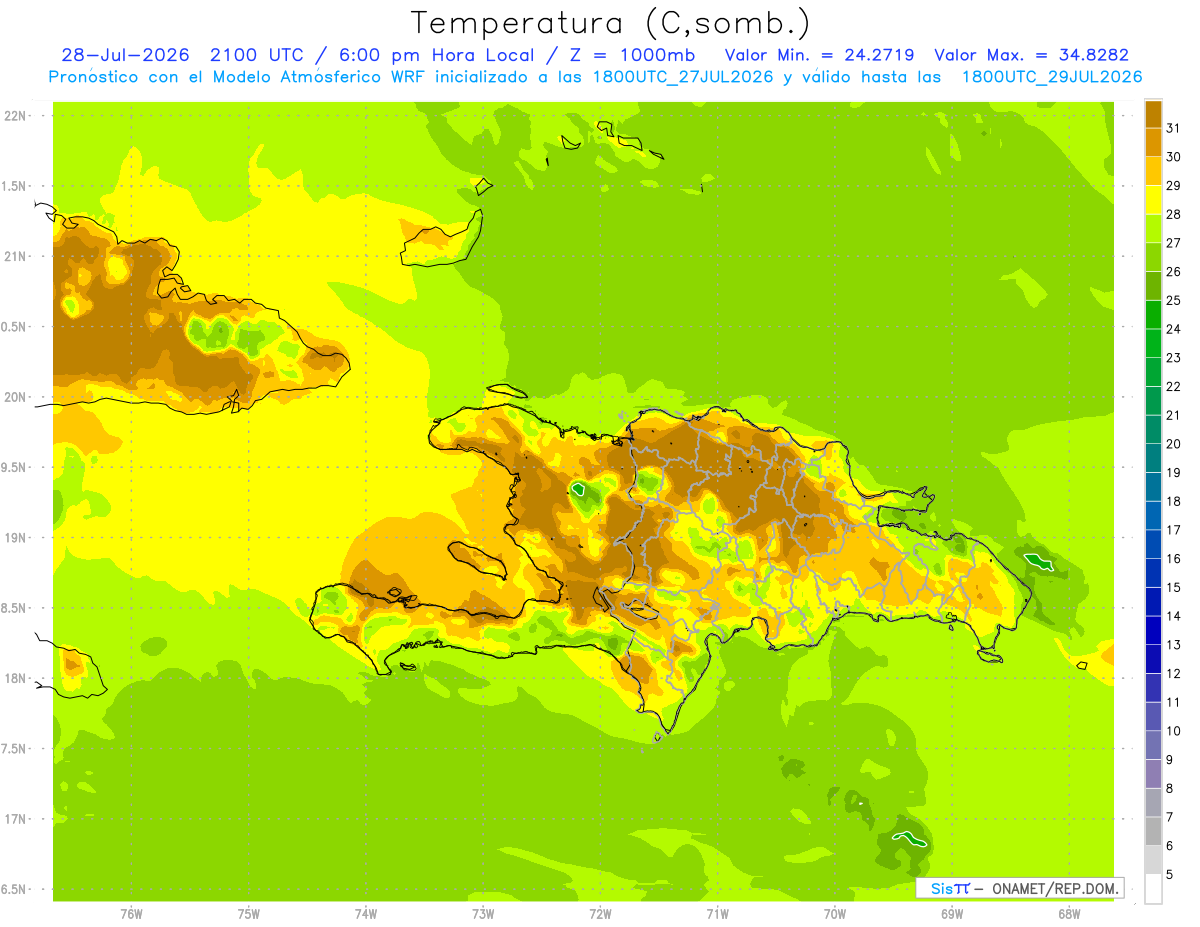The height and width of the screenshot is (927, 1200).
Task: Click '6:00 pm Hora Local' text
Action: click(x=435, y=55)
